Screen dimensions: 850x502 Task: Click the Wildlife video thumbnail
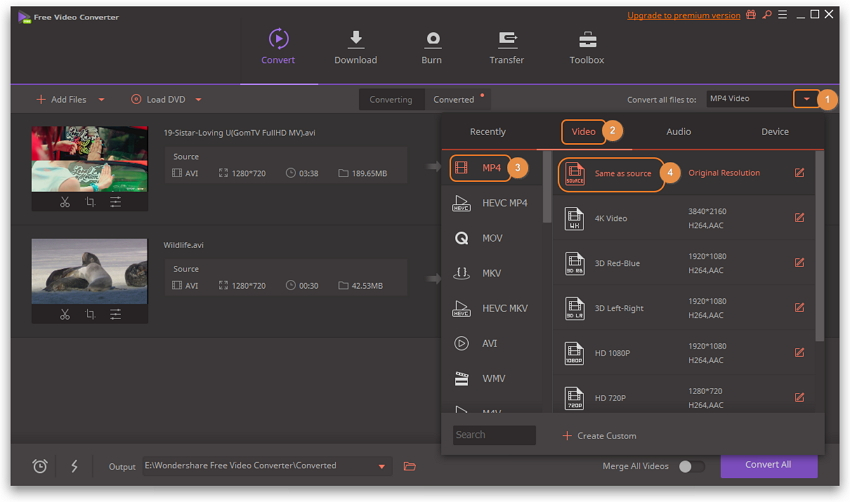89,271
